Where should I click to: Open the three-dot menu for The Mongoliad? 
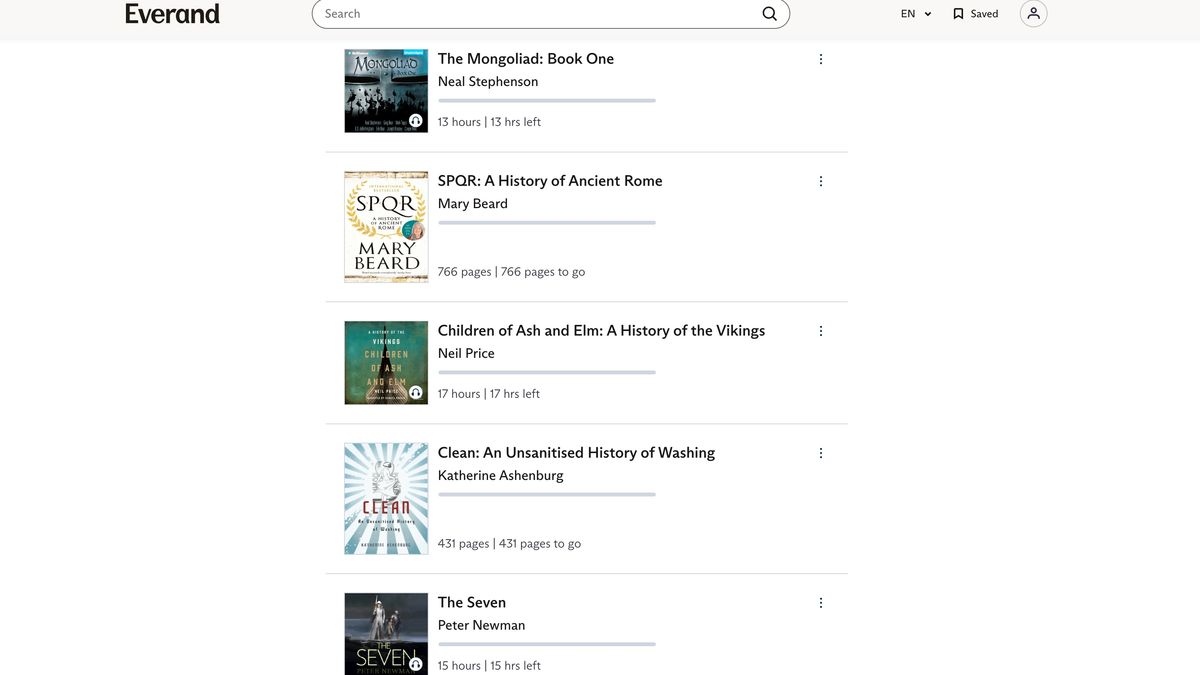tap(820, 58)
